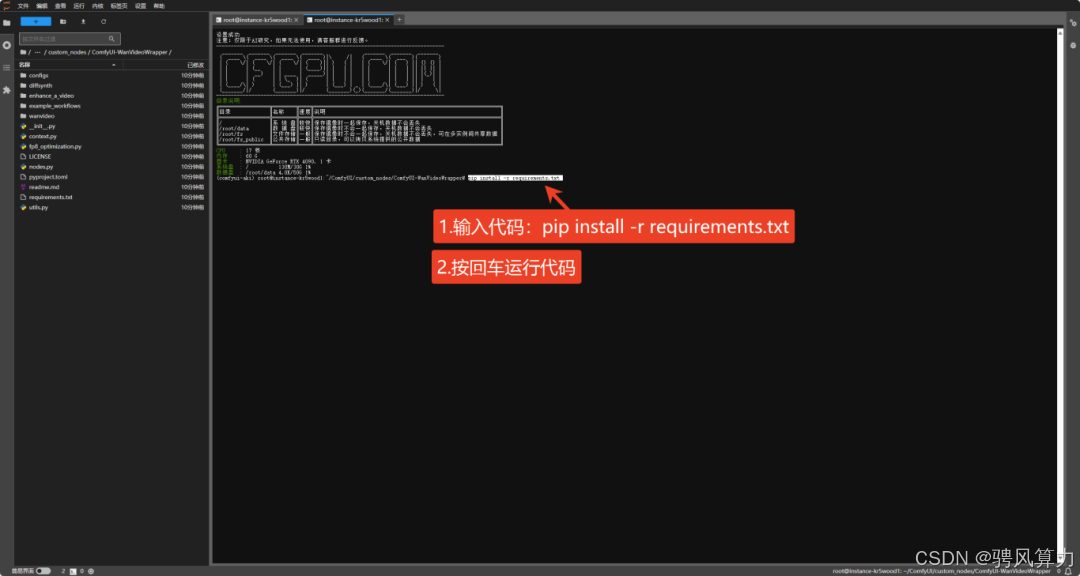Open the 设置 menu
The height and width of the screenshot is (576, 1080).
[x=141, y=6]
